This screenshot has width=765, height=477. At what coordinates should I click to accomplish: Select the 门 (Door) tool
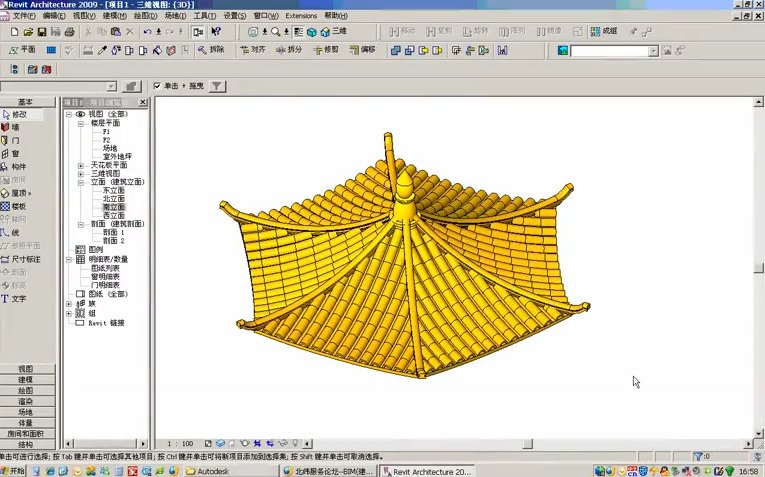click(17, 141)
